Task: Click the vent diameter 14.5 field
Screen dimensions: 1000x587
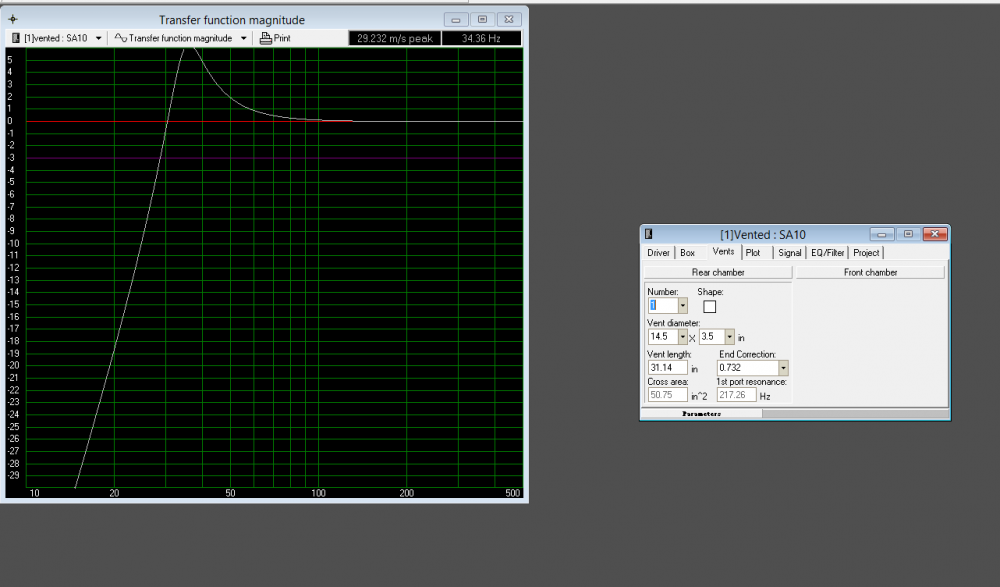Action: pos(663,336)
